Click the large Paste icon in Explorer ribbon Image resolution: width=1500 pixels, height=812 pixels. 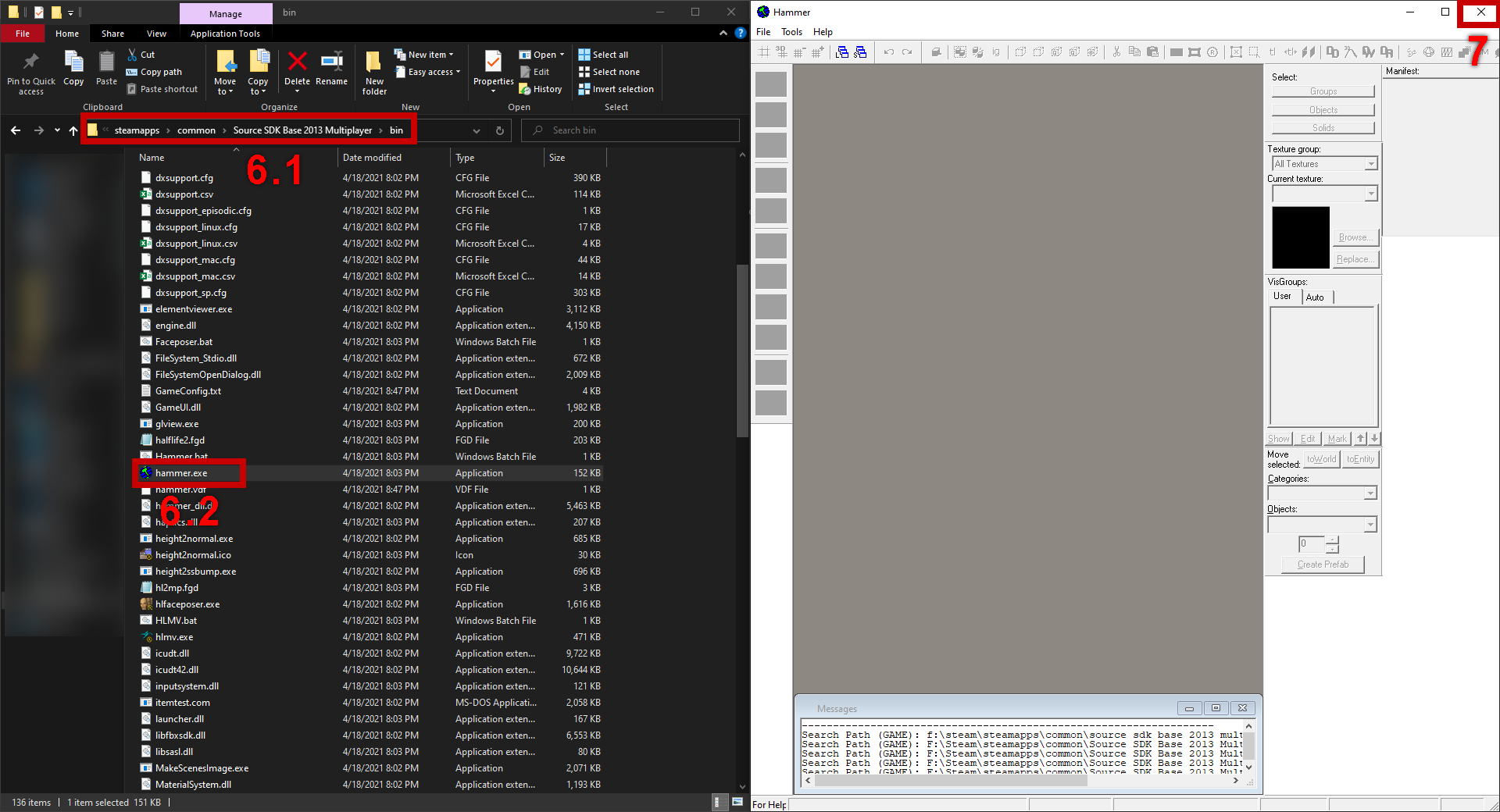107,62
